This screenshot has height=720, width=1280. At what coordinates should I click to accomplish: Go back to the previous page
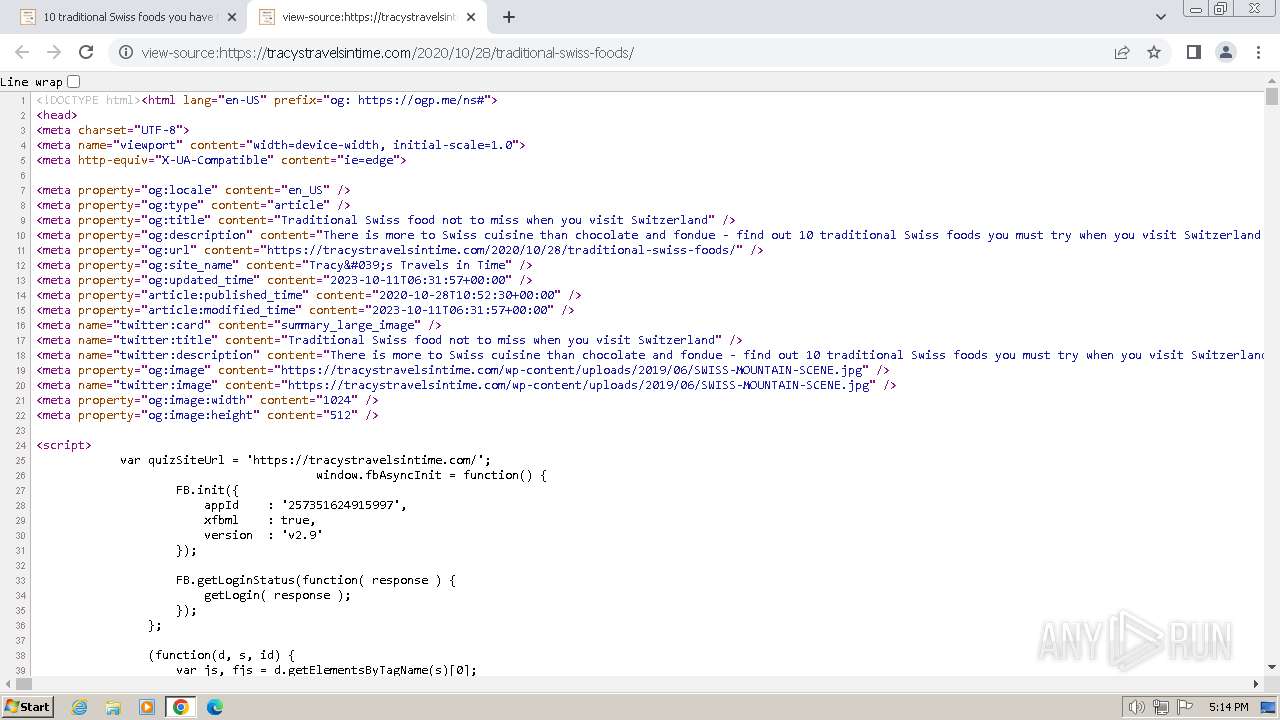22,52
